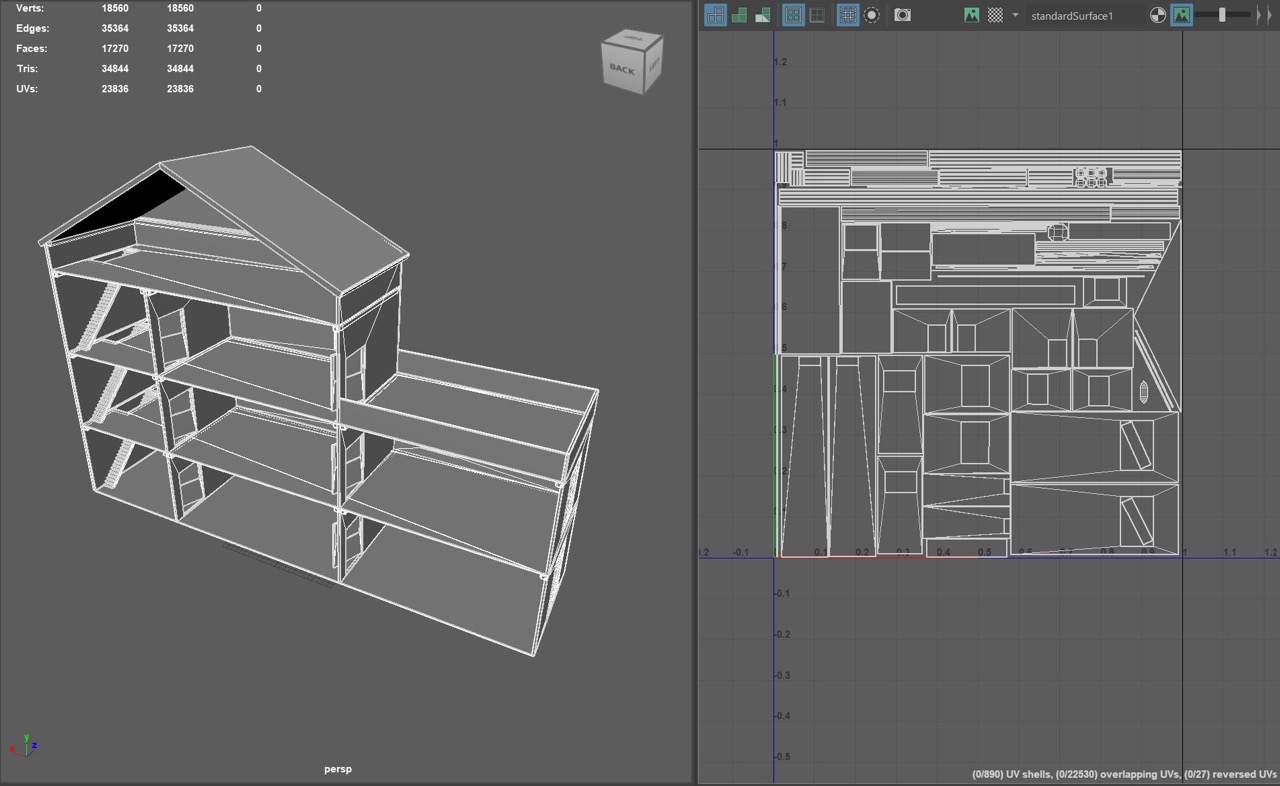Click the UV distortion shading icon
The width and height of the screenshot is (1280, 786).
(x=763, y=15)
